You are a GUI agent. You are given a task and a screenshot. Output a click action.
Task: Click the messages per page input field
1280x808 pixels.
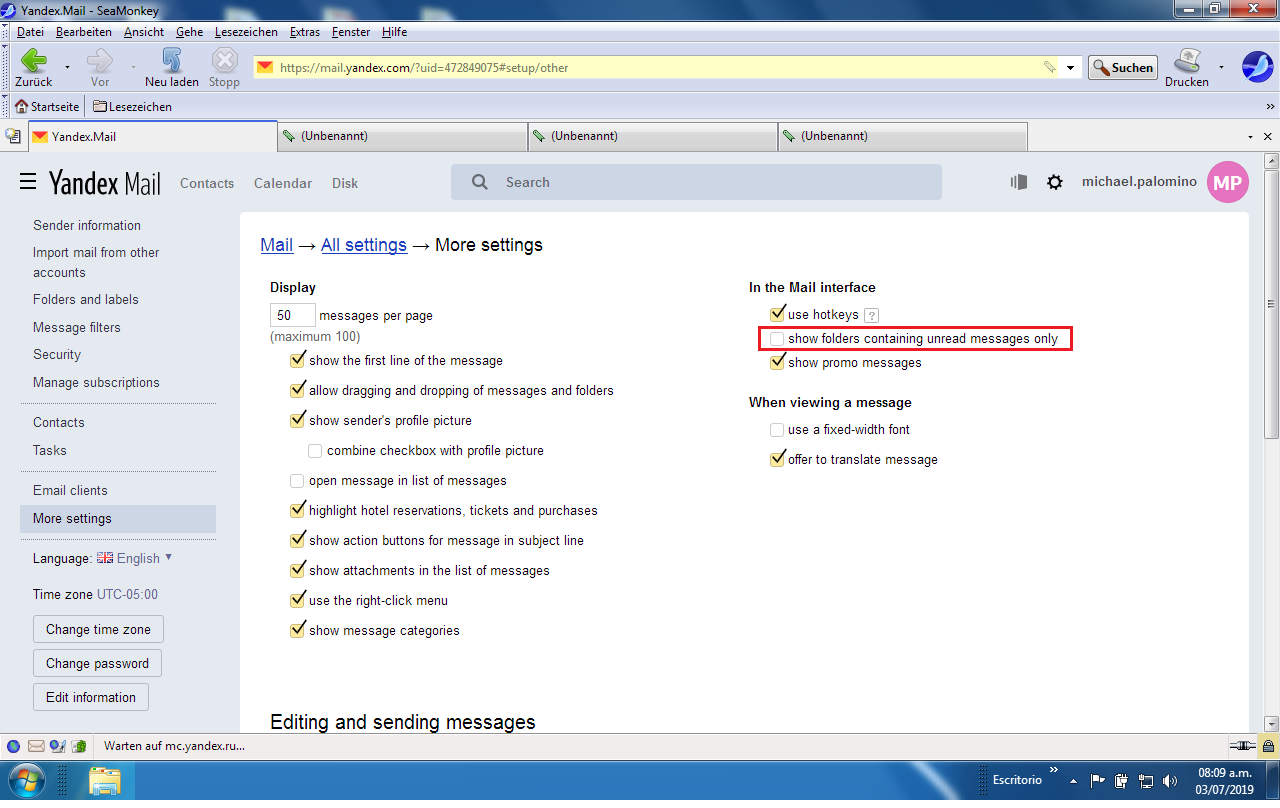click(292, 315)
